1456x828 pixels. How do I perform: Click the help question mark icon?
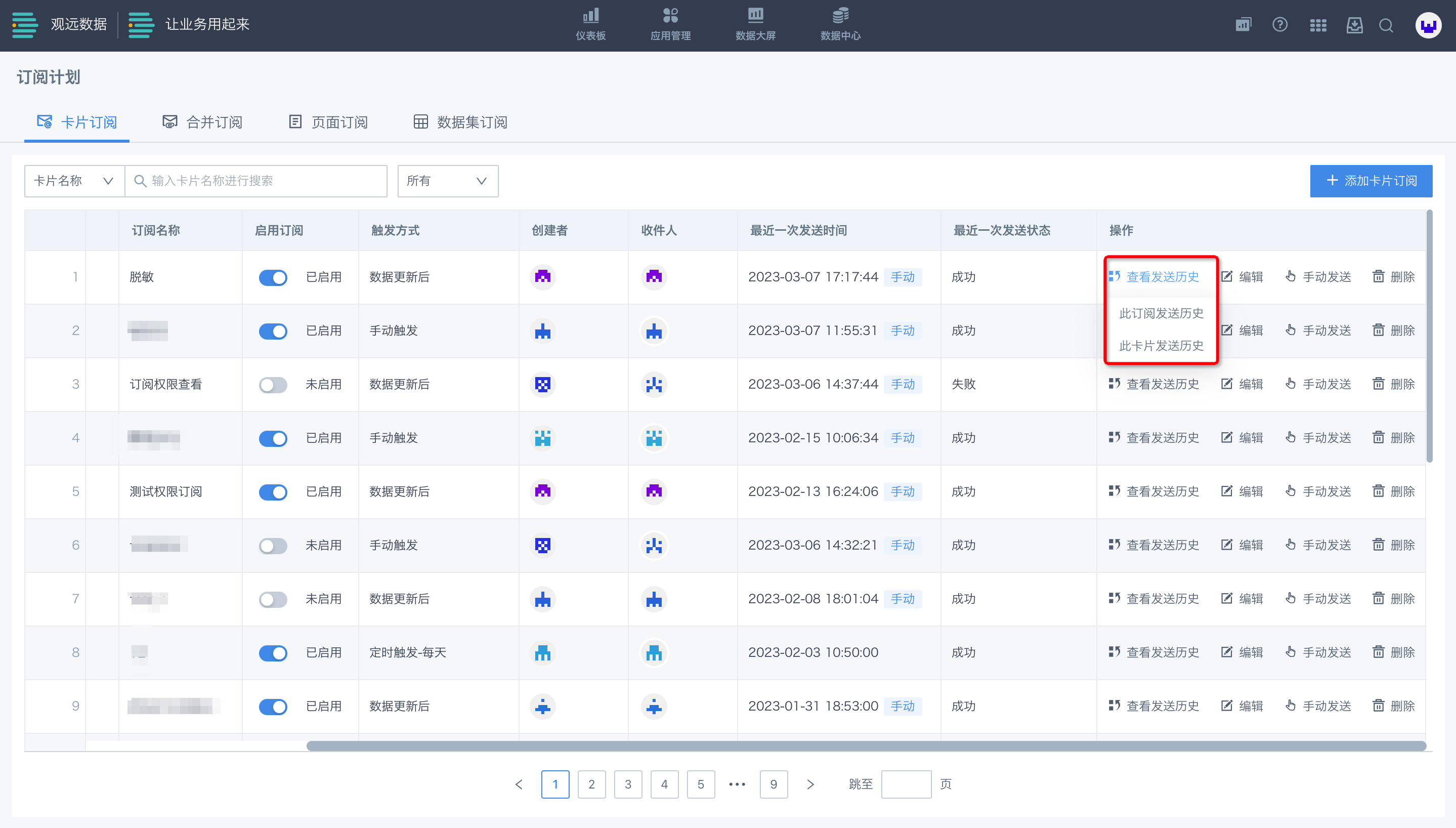(x=1280, y=25)
